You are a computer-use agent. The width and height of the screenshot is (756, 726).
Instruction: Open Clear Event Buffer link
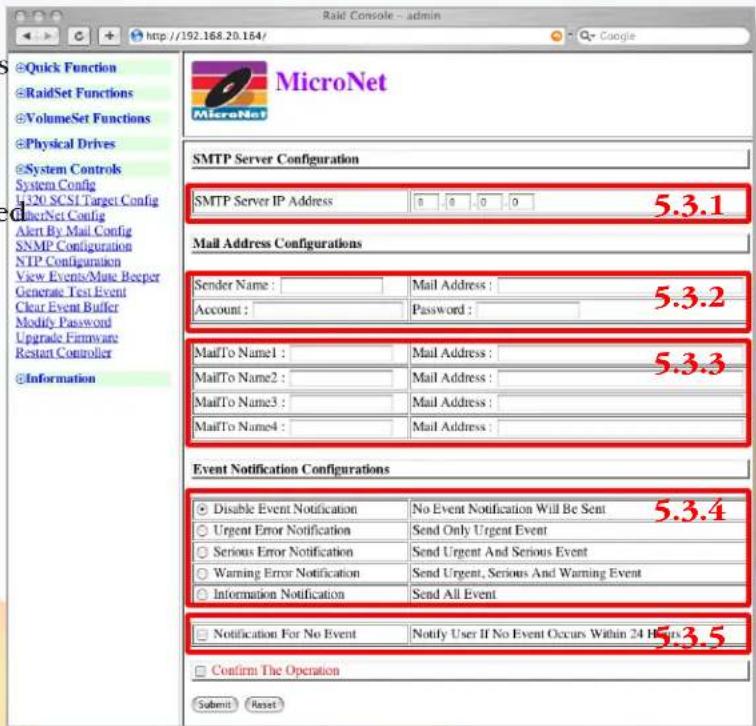click(x=67, y=307)
